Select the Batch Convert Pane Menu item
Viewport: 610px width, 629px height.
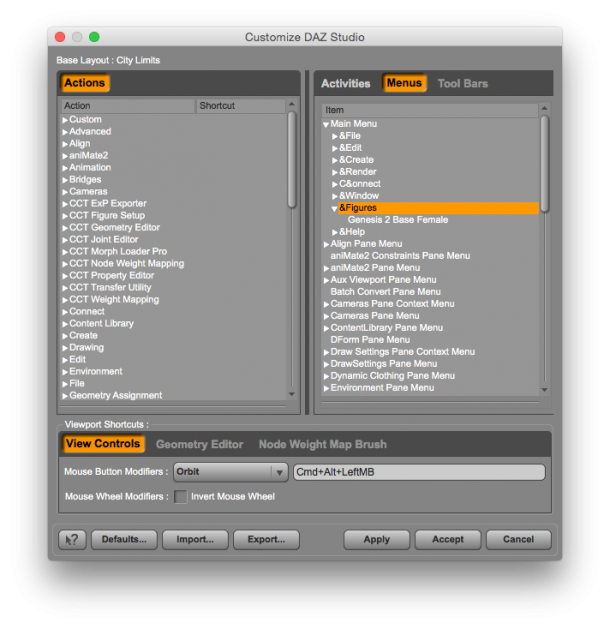click(385, 292)
